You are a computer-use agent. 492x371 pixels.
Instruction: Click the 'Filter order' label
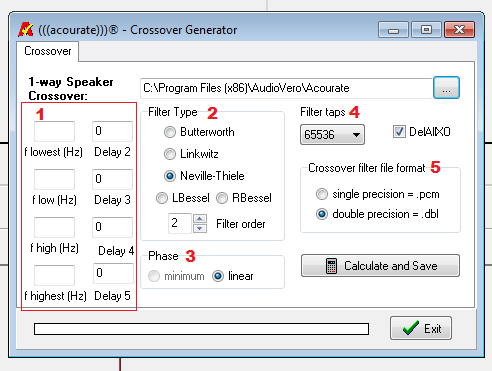(241, 224)
